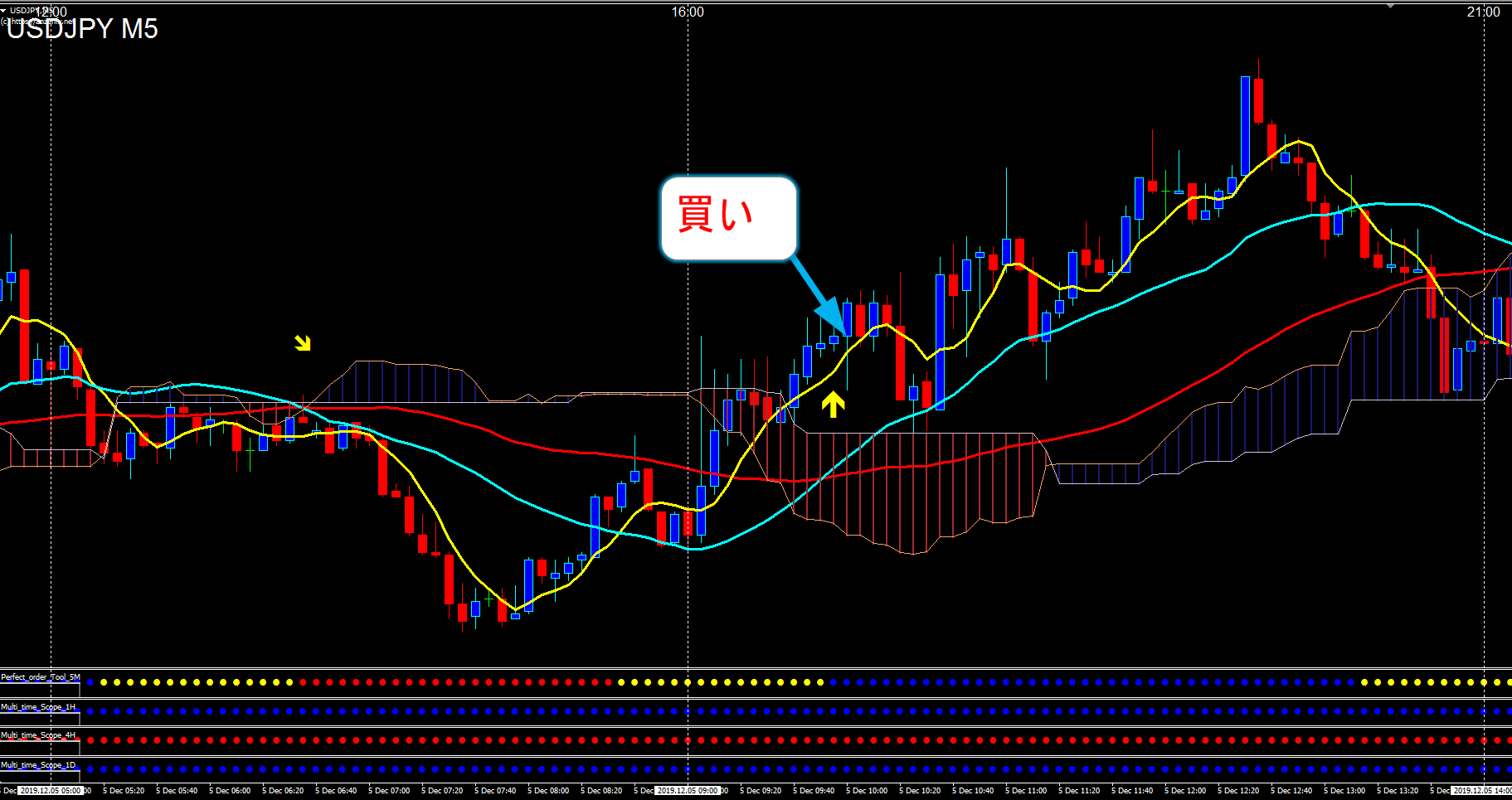Viewport: 1512px width, 800px height.
Task: Click the 5 Dec 07:20 time label
Action: [x=442, y=791]
